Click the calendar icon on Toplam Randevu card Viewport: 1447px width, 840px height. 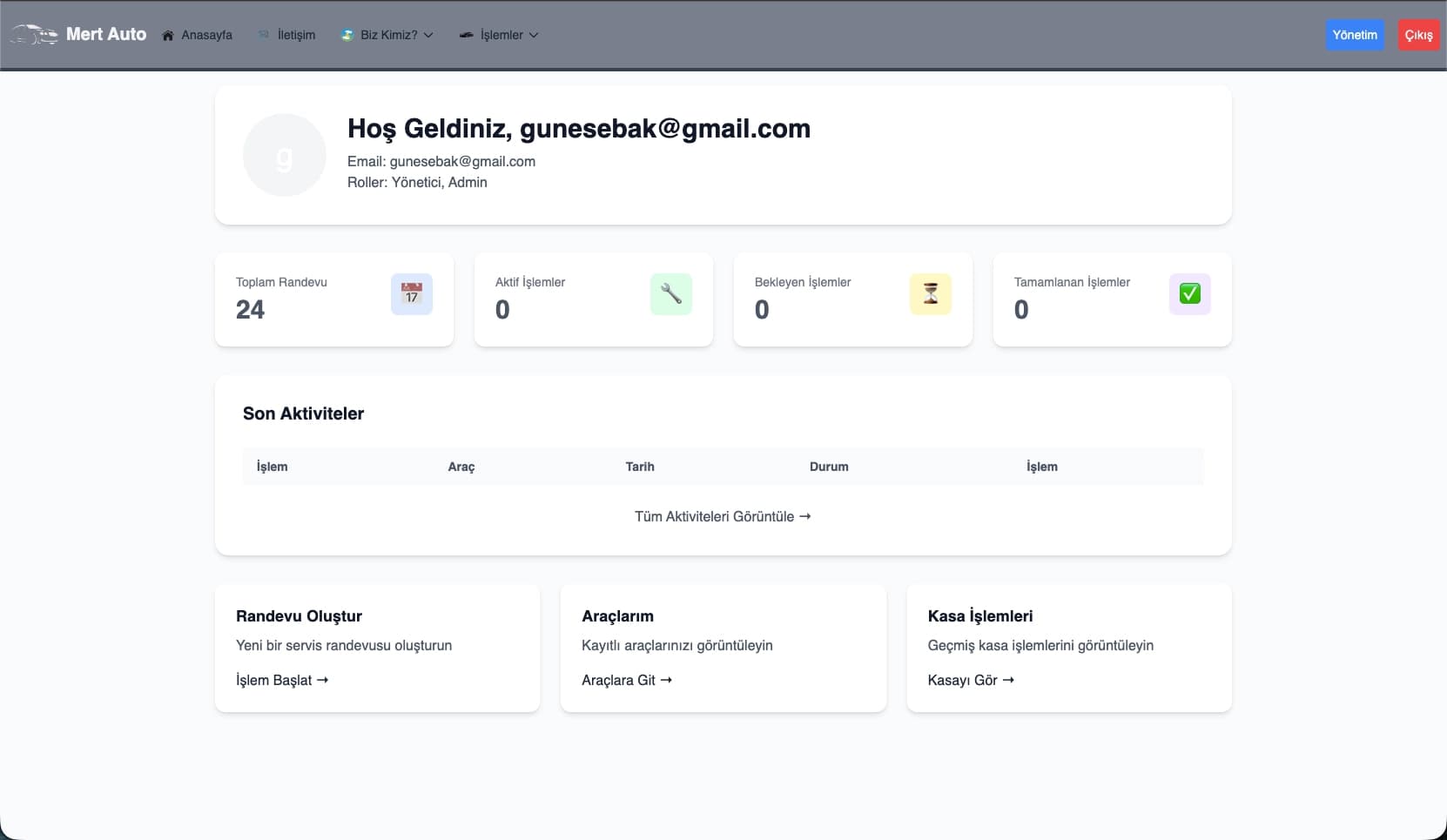[411, 294]
